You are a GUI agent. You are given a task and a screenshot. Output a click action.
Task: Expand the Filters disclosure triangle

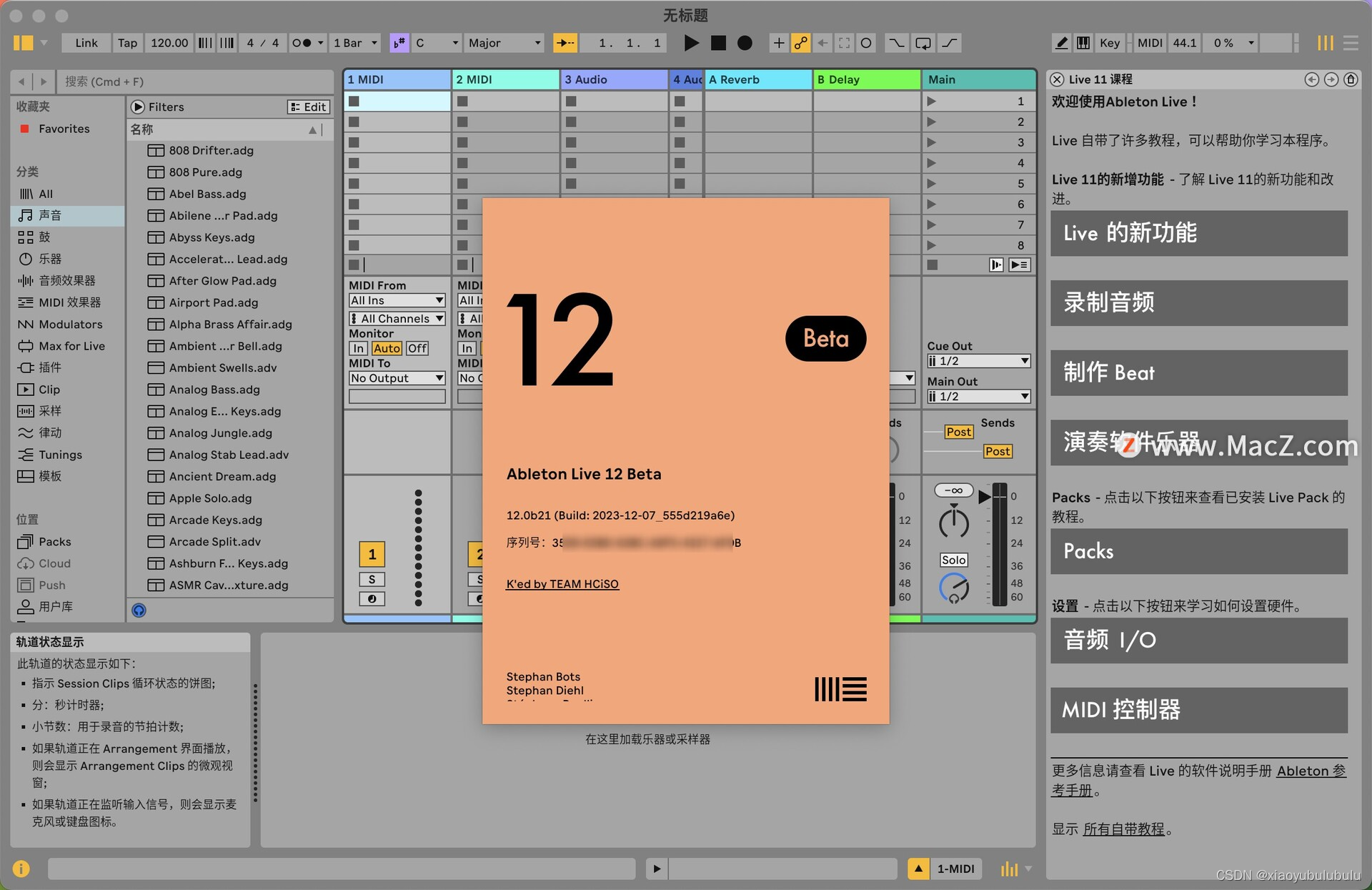tap(138, 107)
